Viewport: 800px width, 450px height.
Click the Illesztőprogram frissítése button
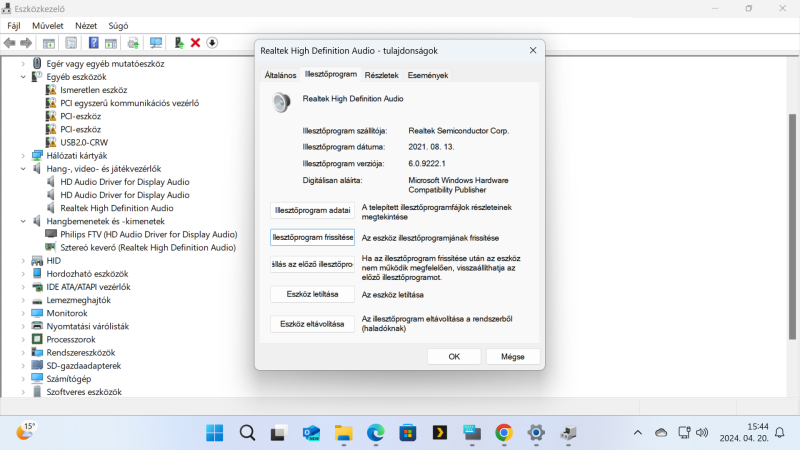pyautogui.click(x=312, y=237)
